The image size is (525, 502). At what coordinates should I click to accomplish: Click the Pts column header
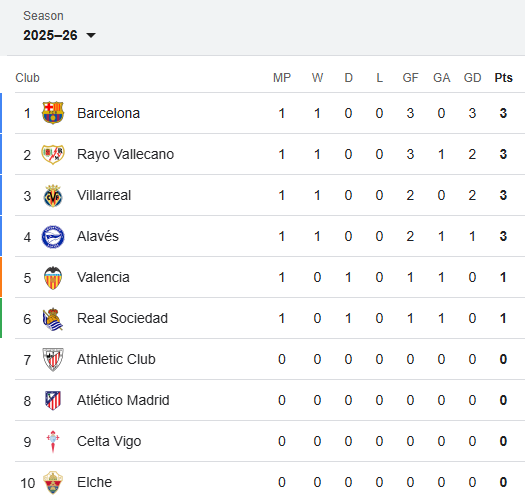[x=503, y=78]
